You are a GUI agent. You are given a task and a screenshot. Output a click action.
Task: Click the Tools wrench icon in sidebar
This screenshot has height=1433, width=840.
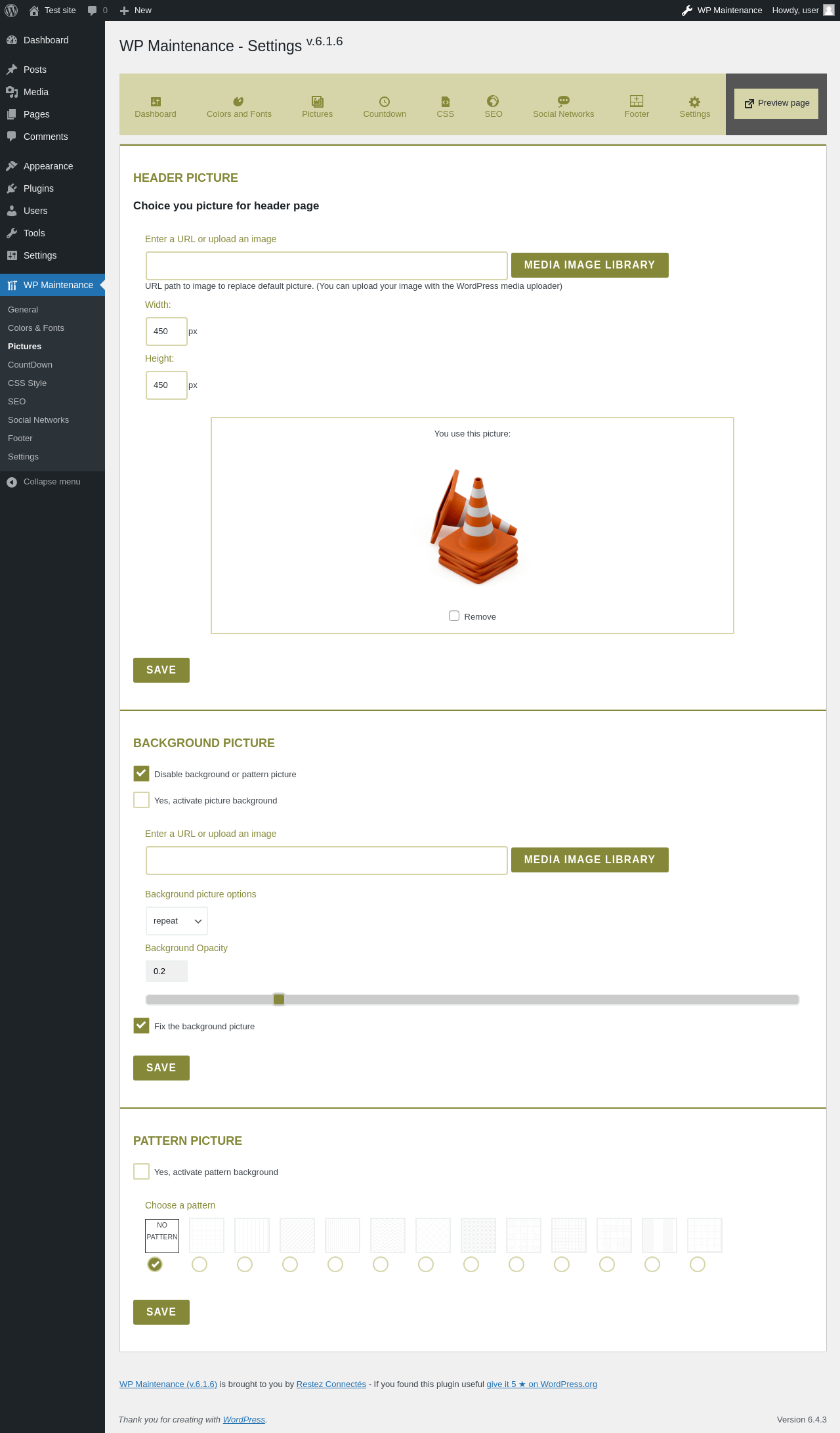tap(12, 233)
